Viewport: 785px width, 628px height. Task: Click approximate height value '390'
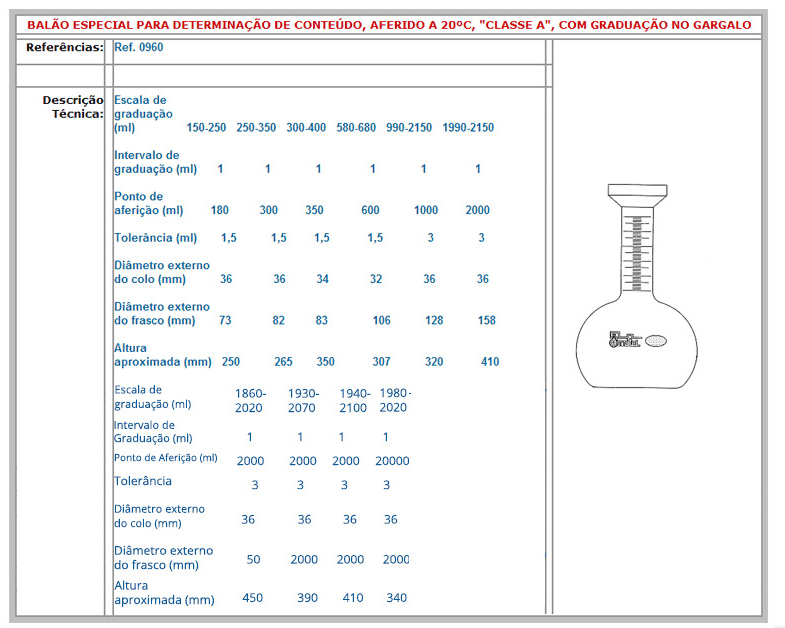point(307,597)
